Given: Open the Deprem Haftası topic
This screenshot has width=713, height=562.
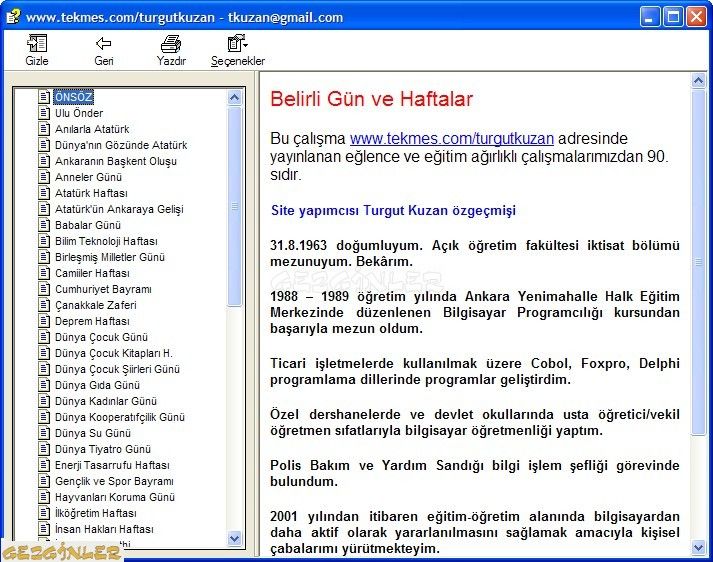Looking at the screenshot, I should 92,321.
